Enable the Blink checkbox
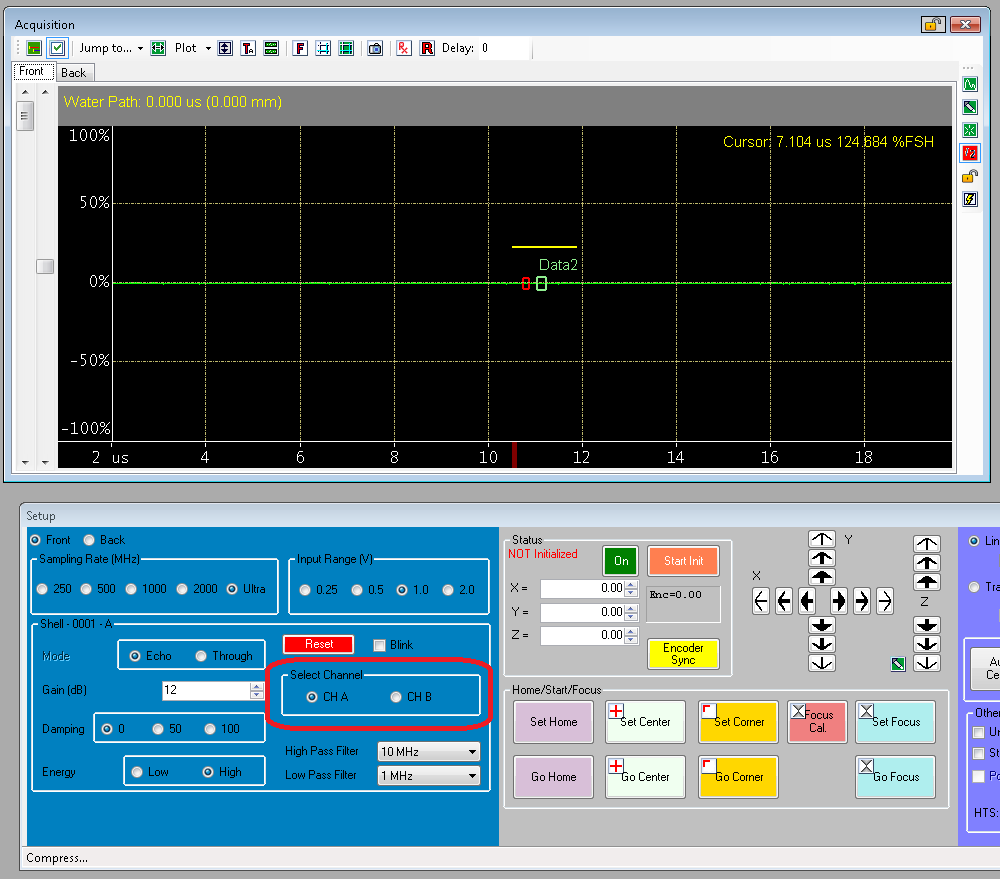This screenshot has width=1000, height=879. pos(380,645)
